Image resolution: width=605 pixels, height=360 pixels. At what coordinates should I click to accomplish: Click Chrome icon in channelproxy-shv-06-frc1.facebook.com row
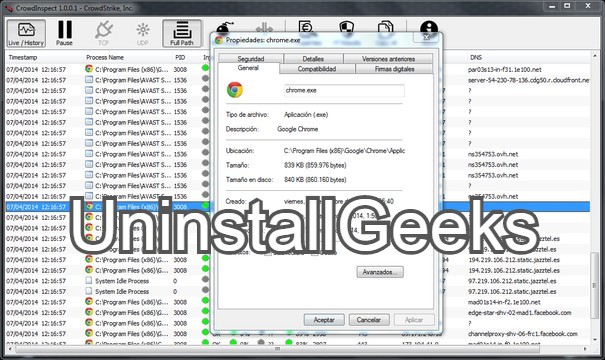pos(89,333)
